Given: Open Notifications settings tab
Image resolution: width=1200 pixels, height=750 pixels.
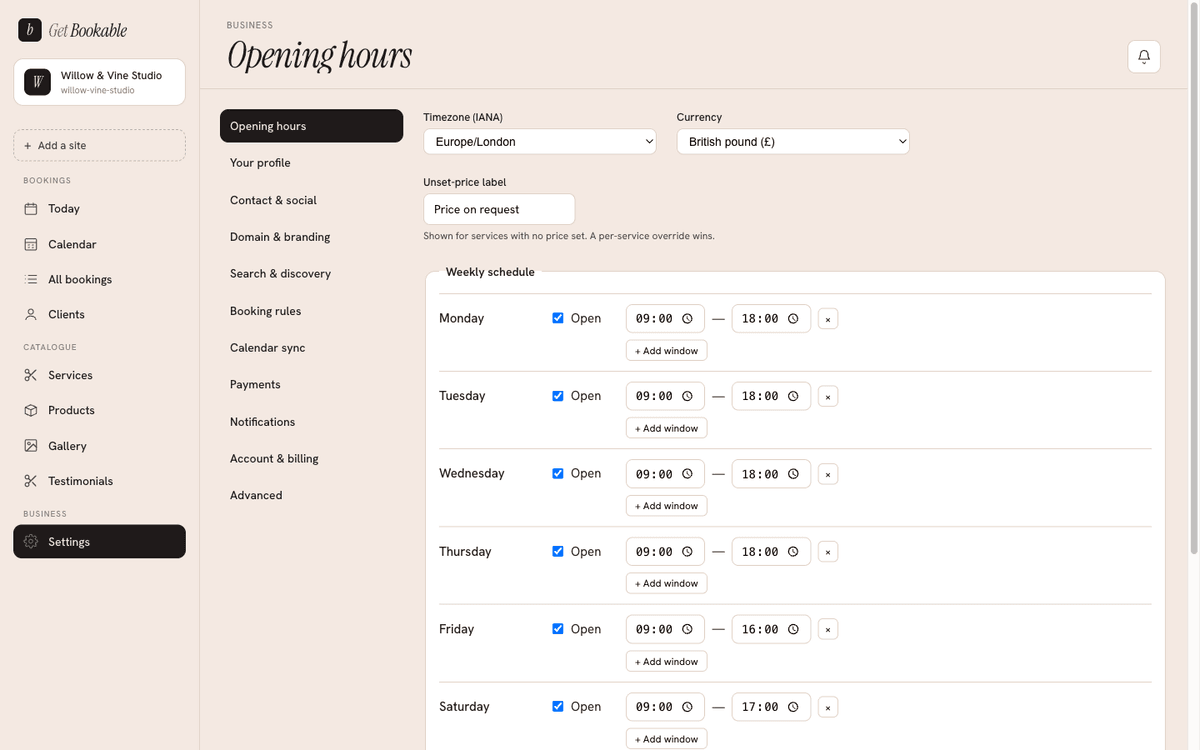Looking at the screenshot, I should 311,422.
